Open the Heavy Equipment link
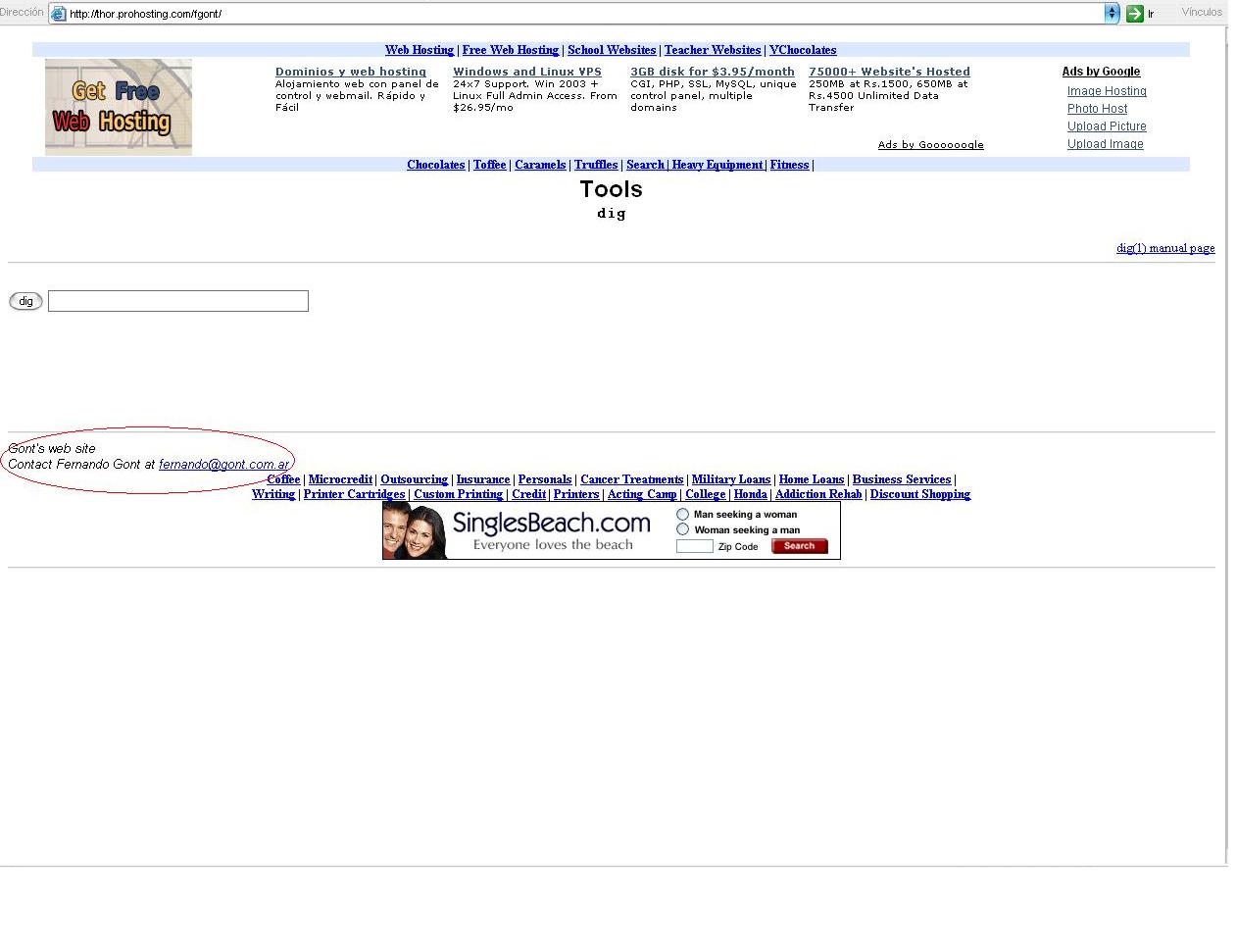The height and width of the screenshot is (952, 1236). (x=717, y=165)
